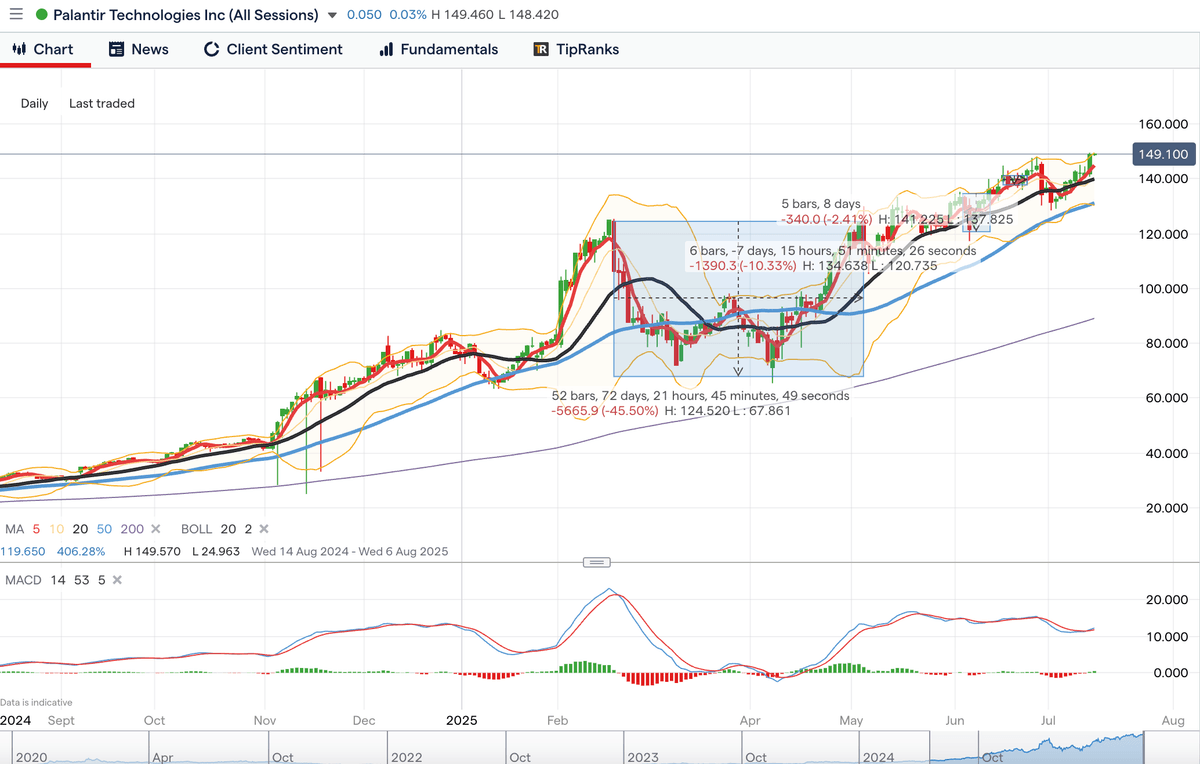This screenshot has width=1200, height=764.
Task: Open the Last traded price type selector
Action: pyautogui.click(x=101, y=103)
